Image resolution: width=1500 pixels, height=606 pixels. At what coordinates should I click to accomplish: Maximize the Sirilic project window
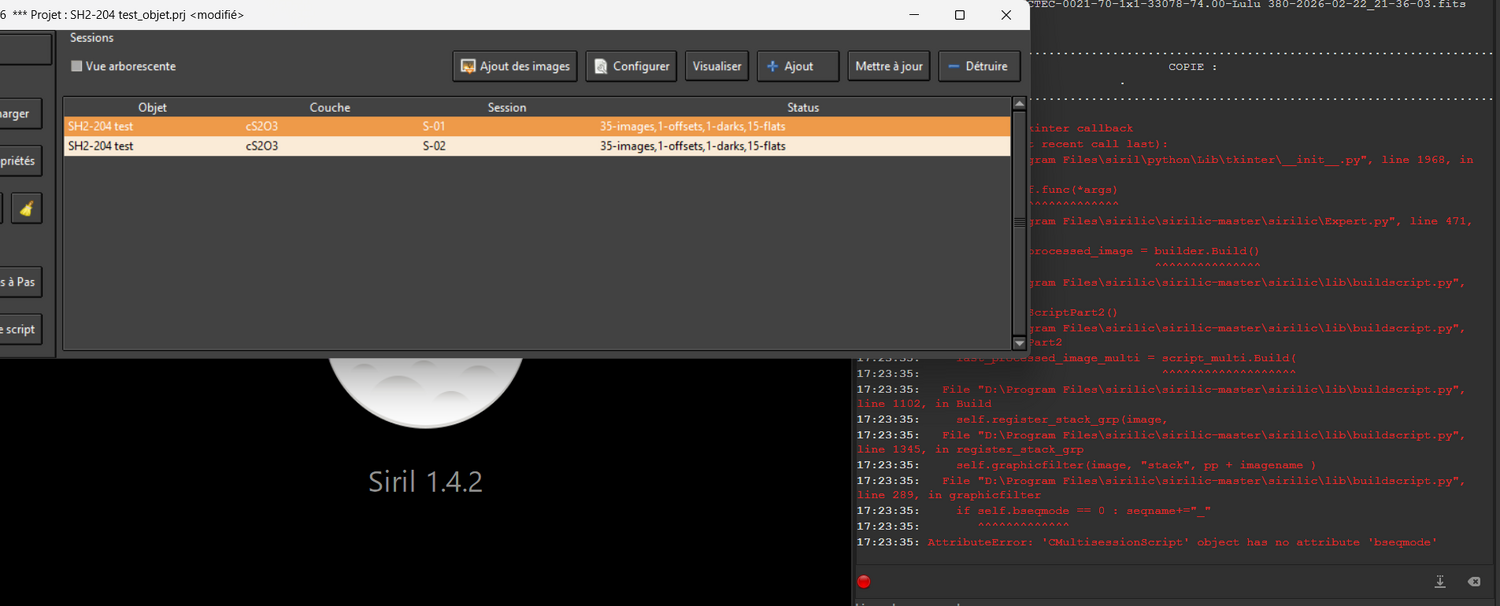click(960, 15)
